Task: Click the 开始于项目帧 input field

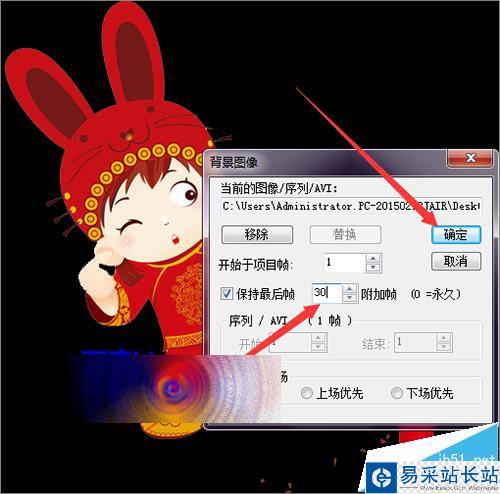Action: tap(345, 263)
